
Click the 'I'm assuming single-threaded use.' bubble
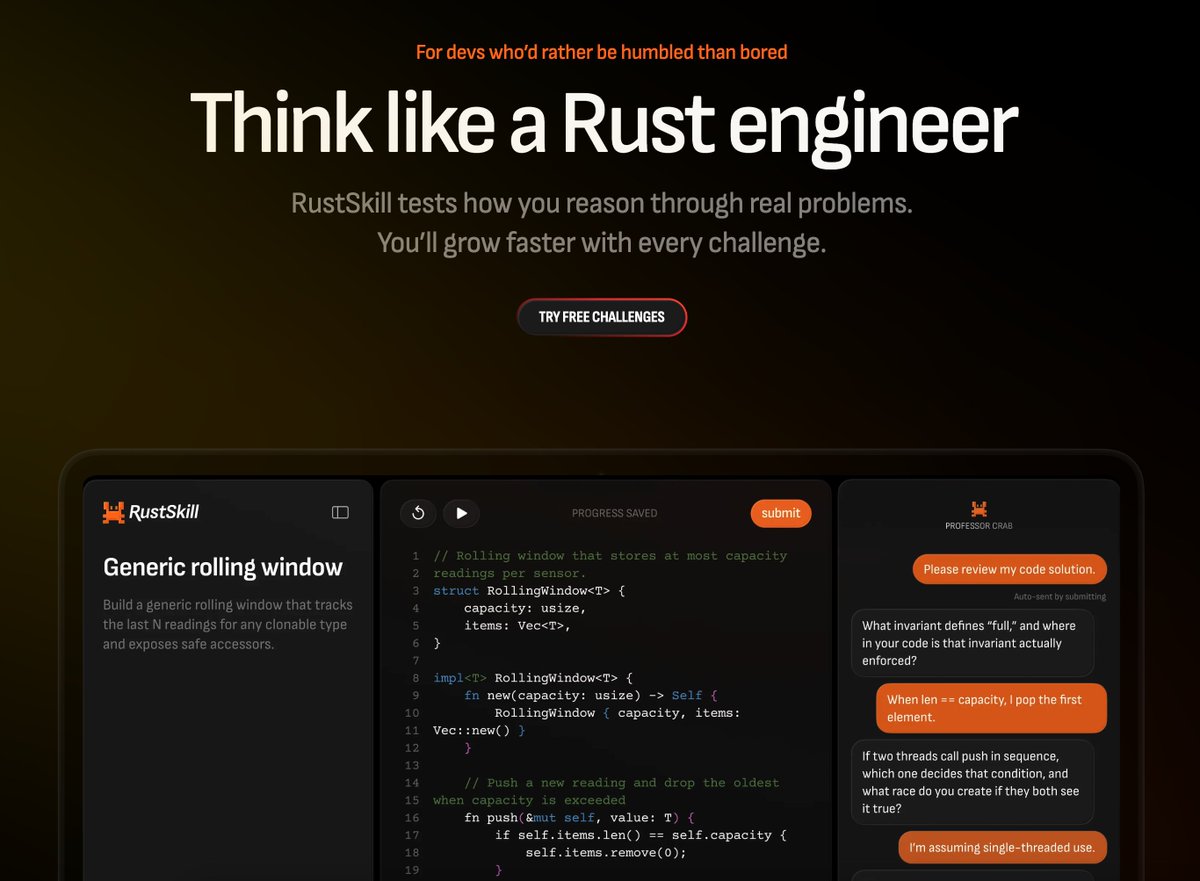[1002, 848]
